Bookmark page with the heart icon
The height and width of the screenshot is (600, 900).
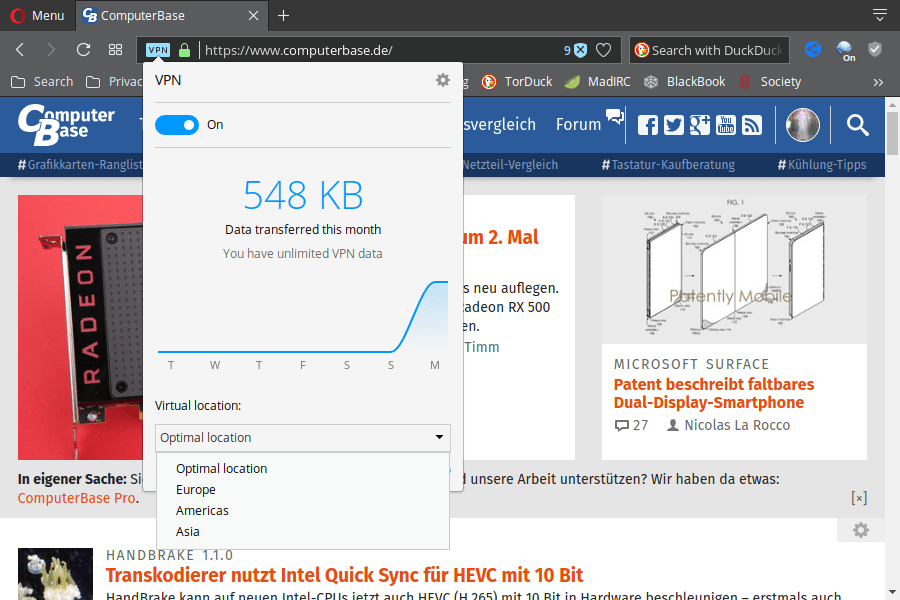click(x=603, y=51)
